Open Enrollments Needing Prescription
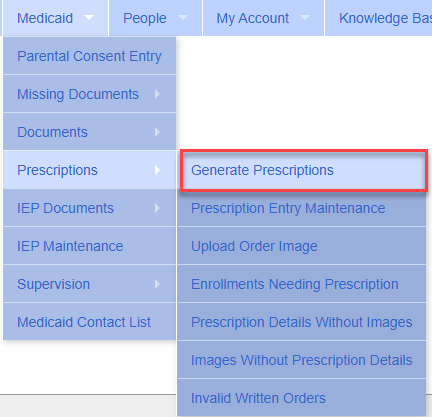The height and width of the screenshot is (417, 432). [x=301, y=284]
